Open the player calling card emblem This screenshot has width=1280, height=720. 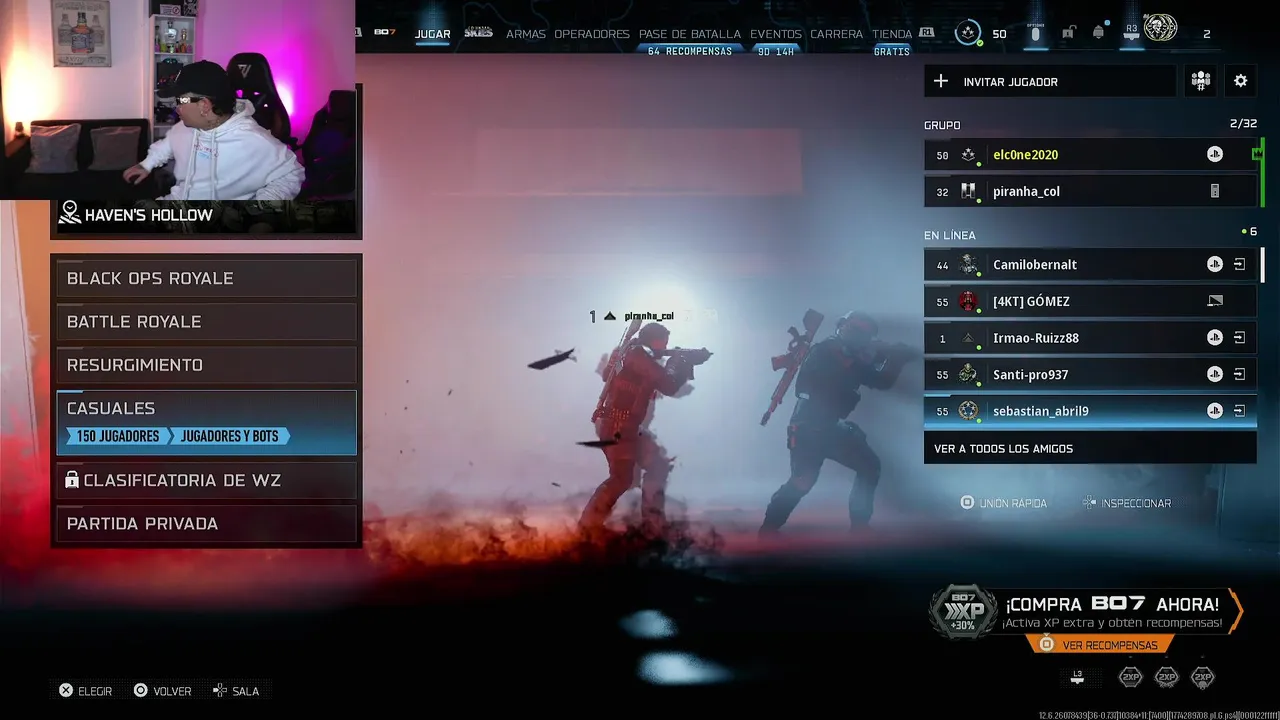(x=1160, y=30)
